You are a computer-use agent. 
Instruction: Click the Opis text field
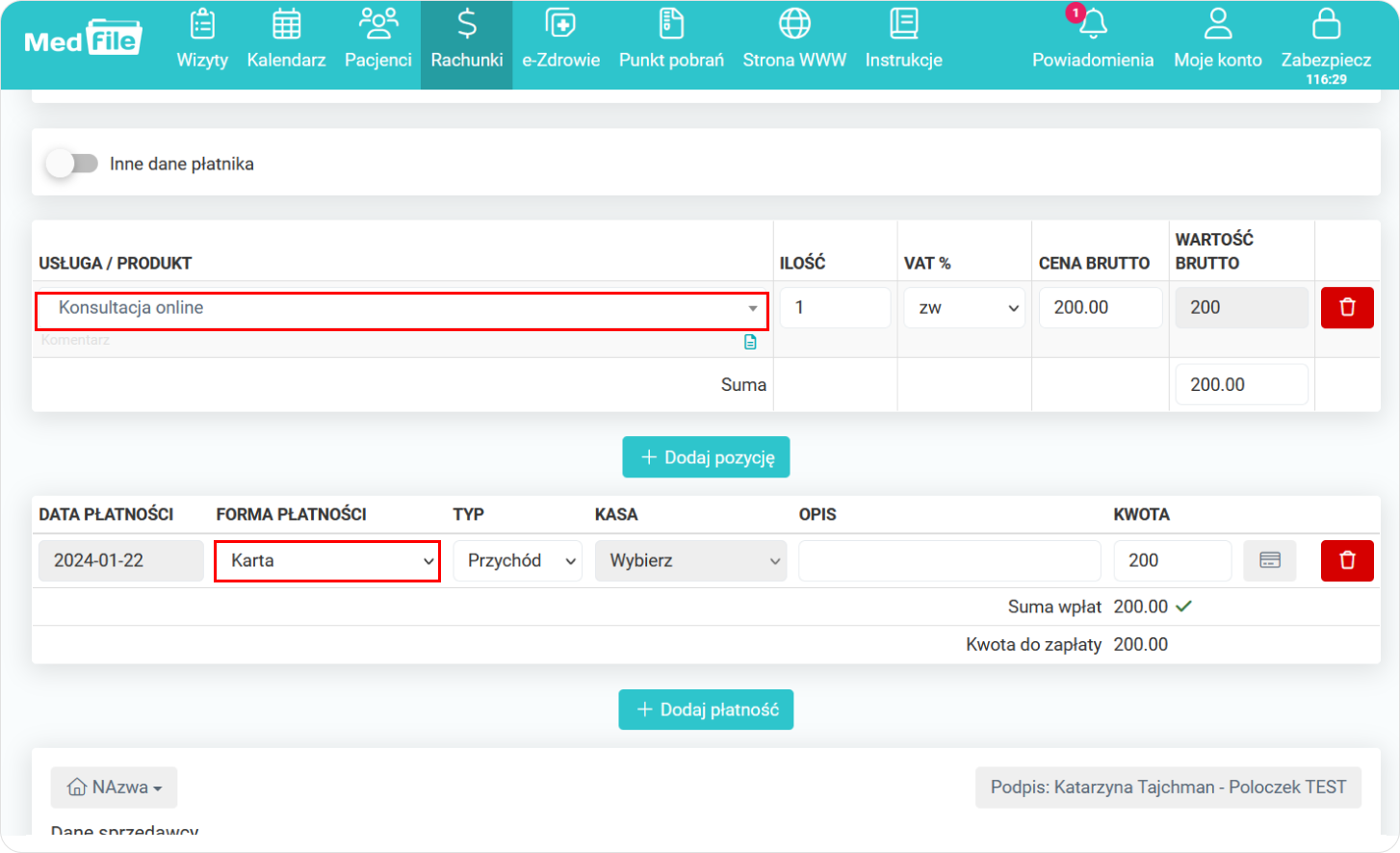949,561
